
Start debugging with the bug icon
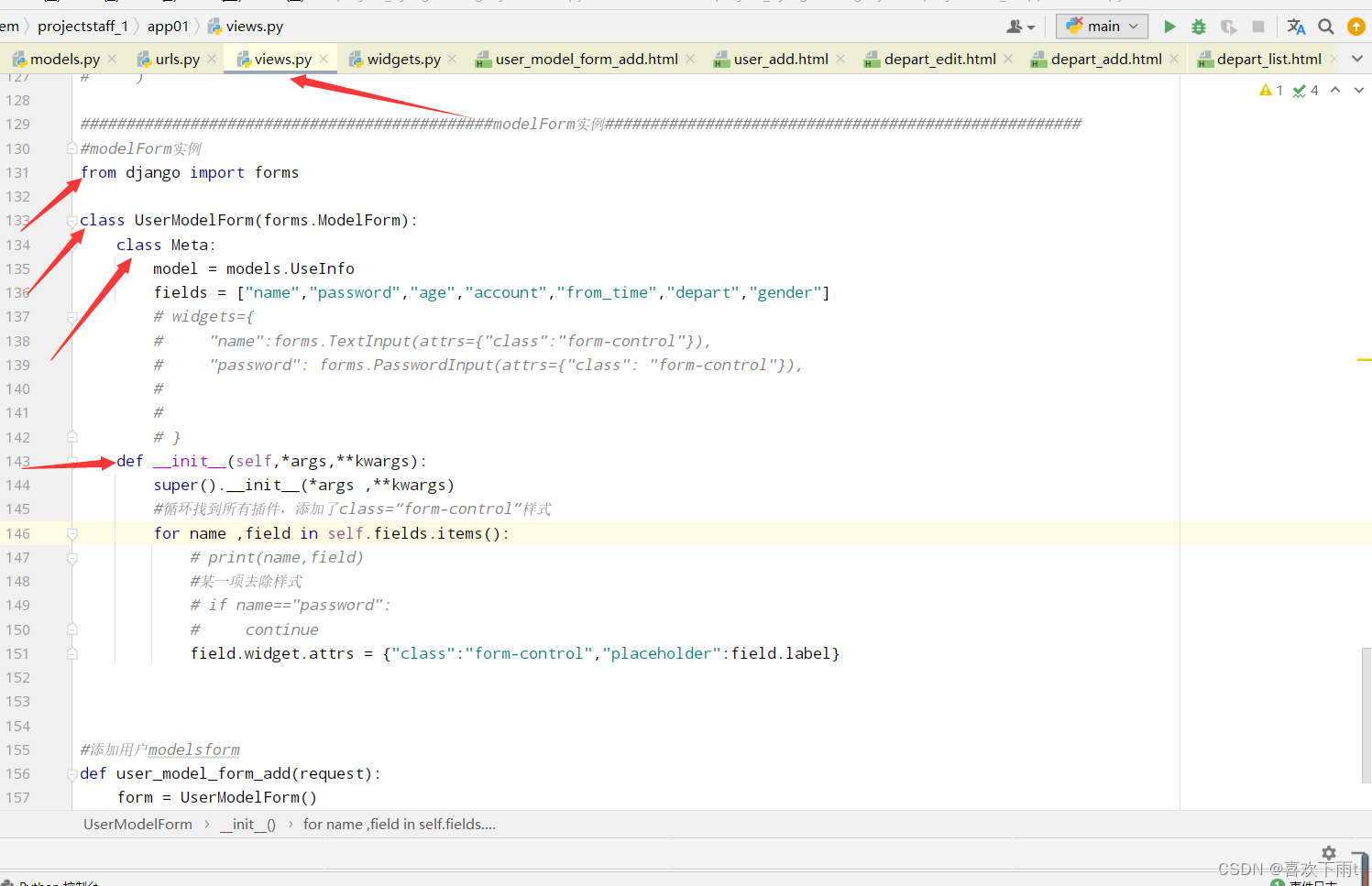(x=1199, y=27)
